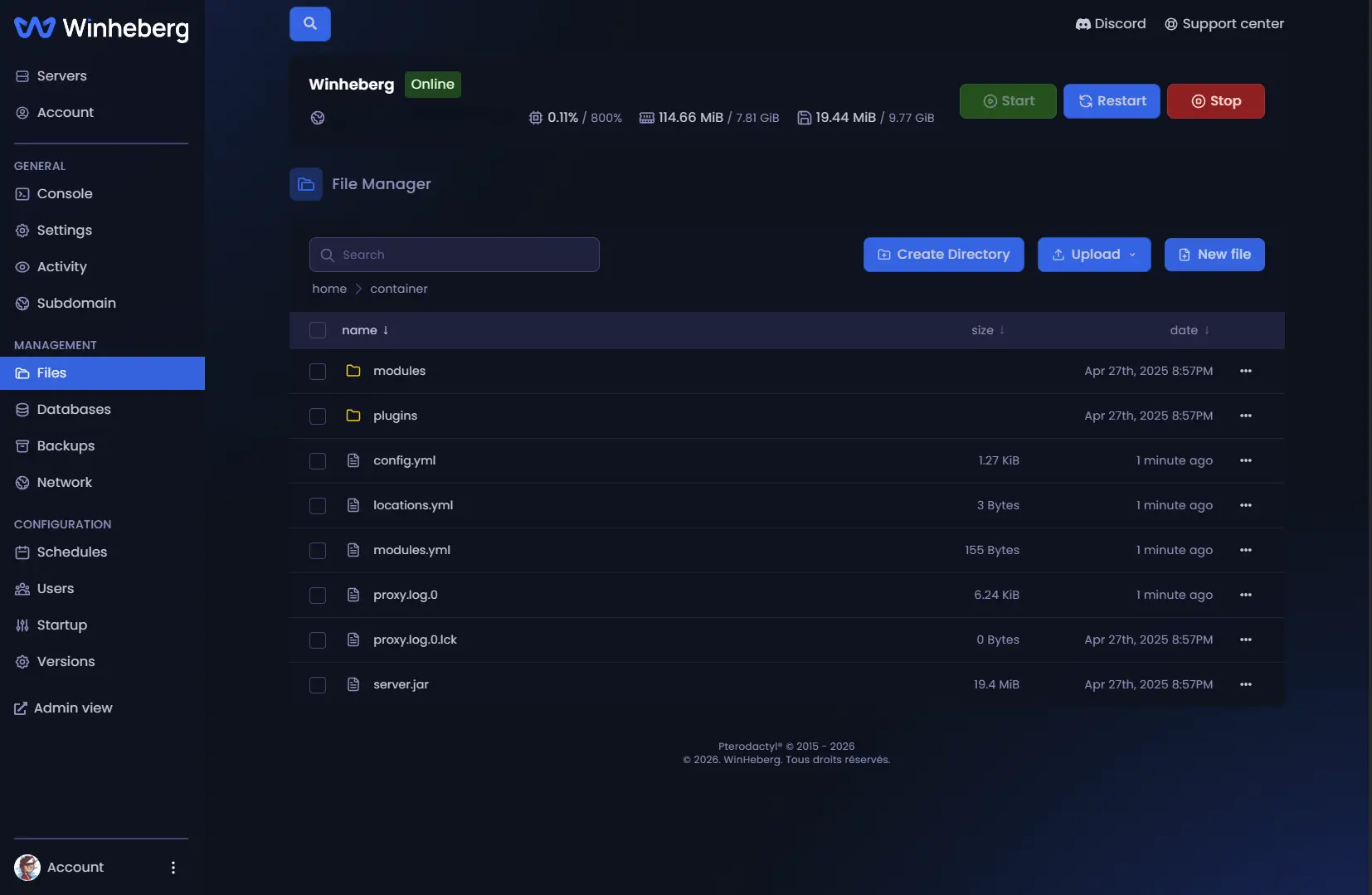
Task: Click the Winheberg logo
Action: 101,28
